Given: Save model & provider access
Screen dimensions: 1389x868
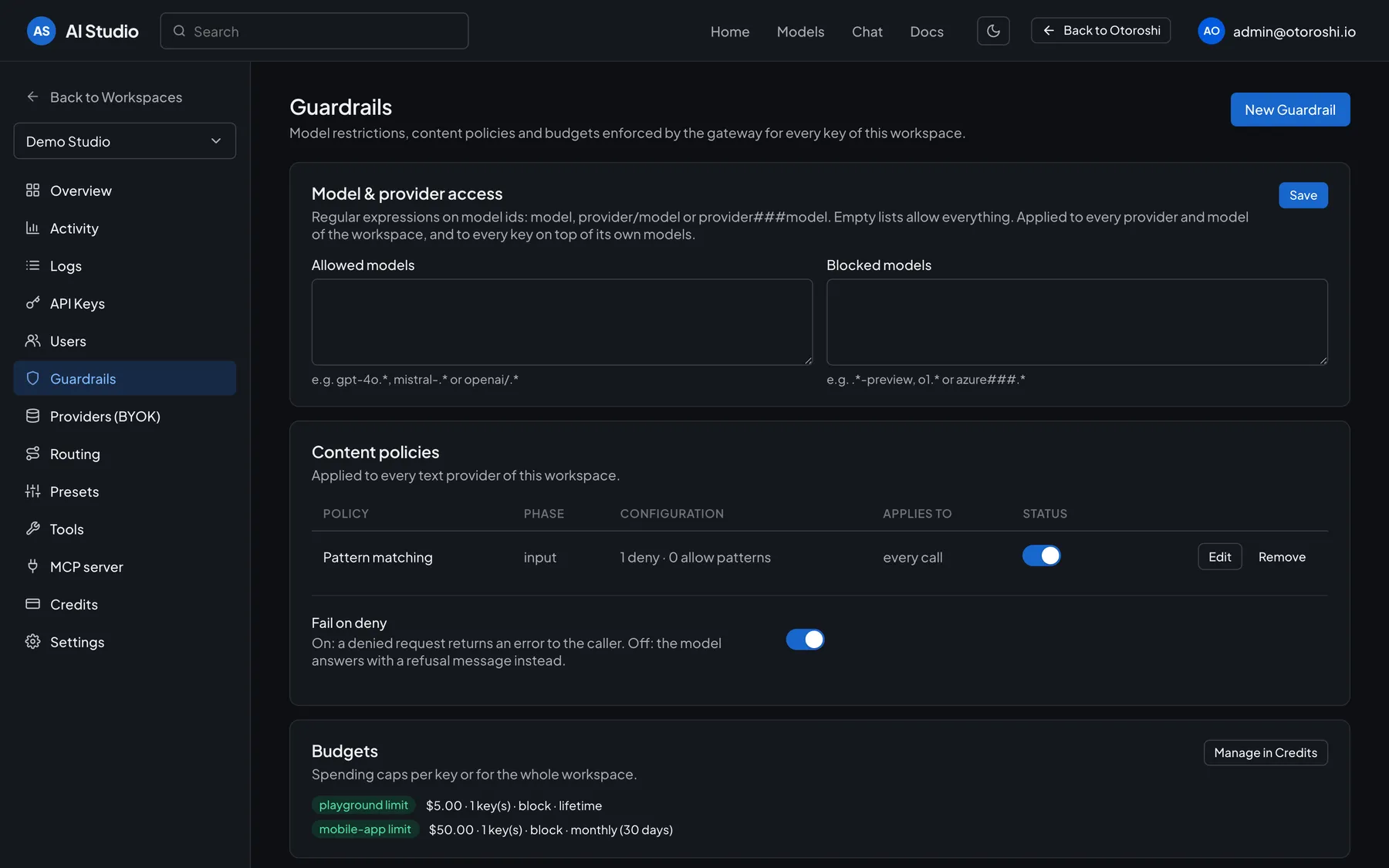Looking at the screenshot, I should [1303, 195].
